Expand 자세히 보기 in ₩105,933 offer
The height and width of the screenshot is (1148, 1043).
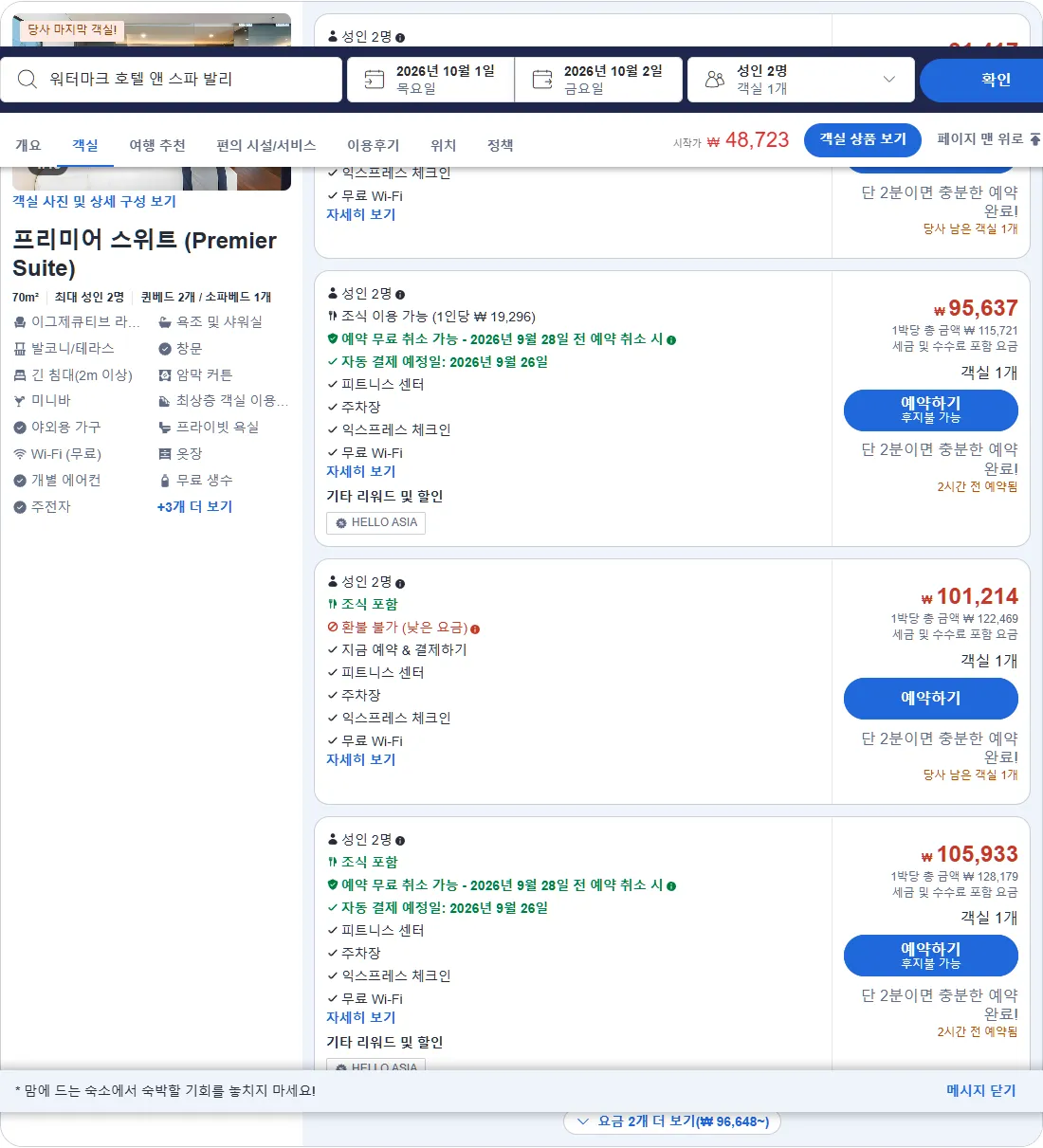[361, 1017]
